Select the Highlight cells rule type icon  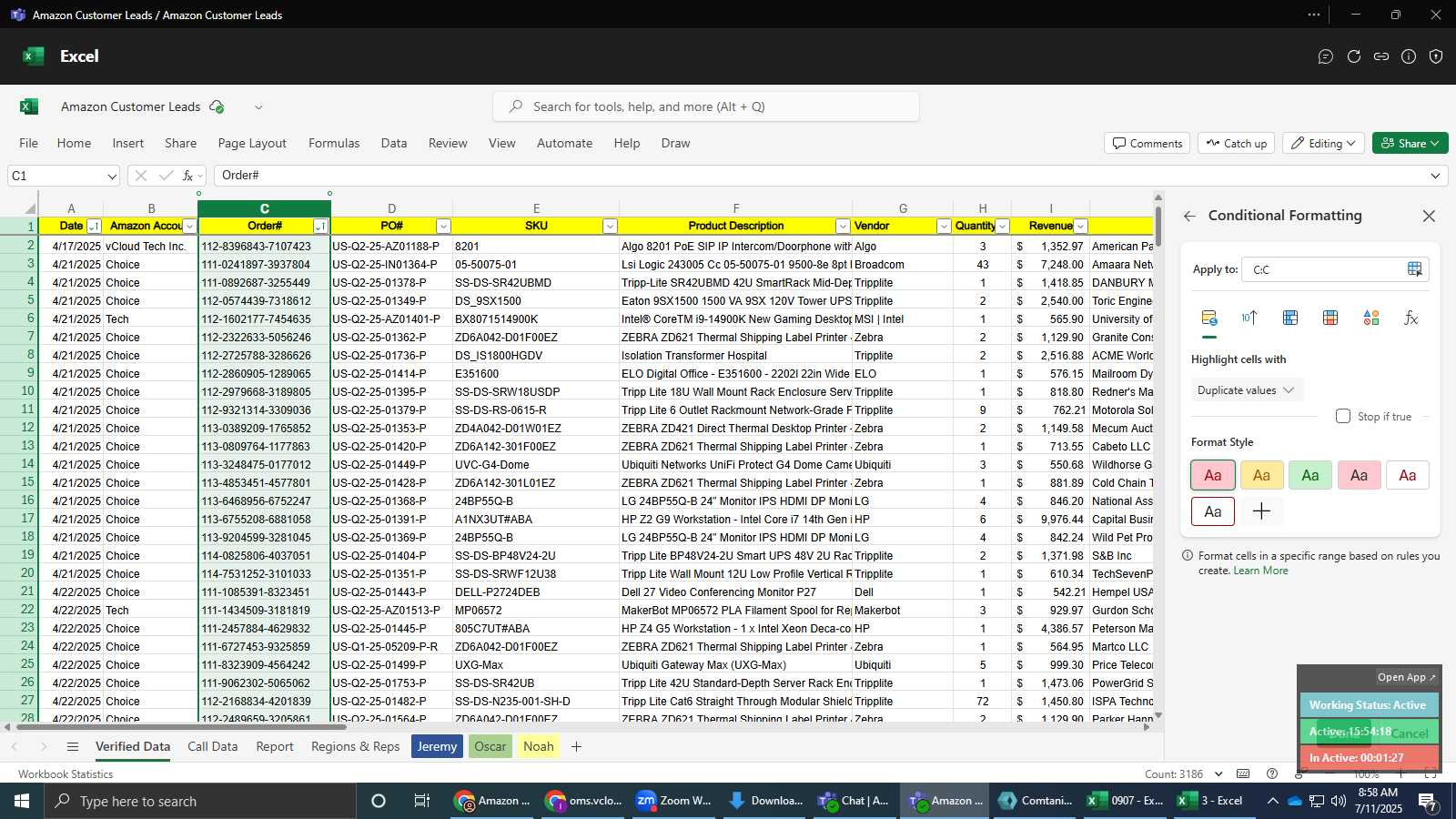tap(1208, 318)
